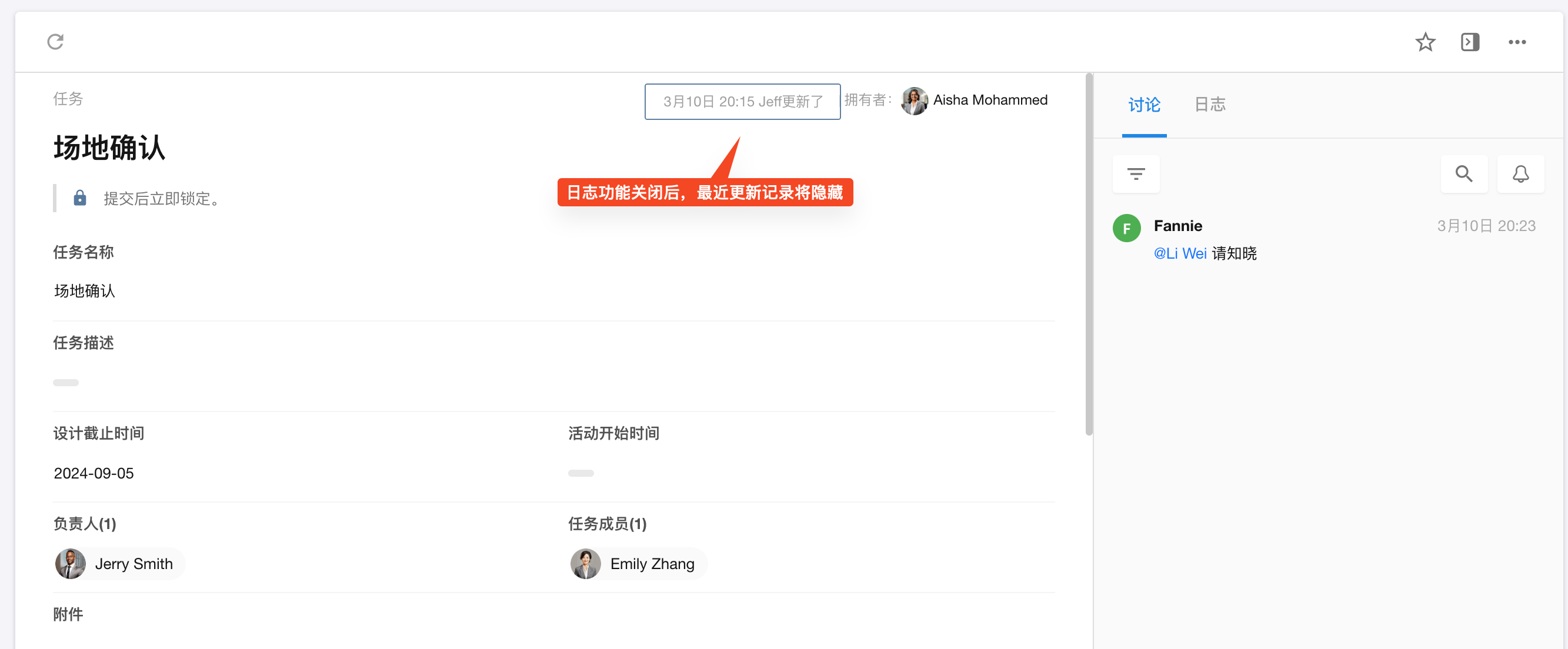
Task: Click the @Li Wei mention link
Action: point(1180,253)
